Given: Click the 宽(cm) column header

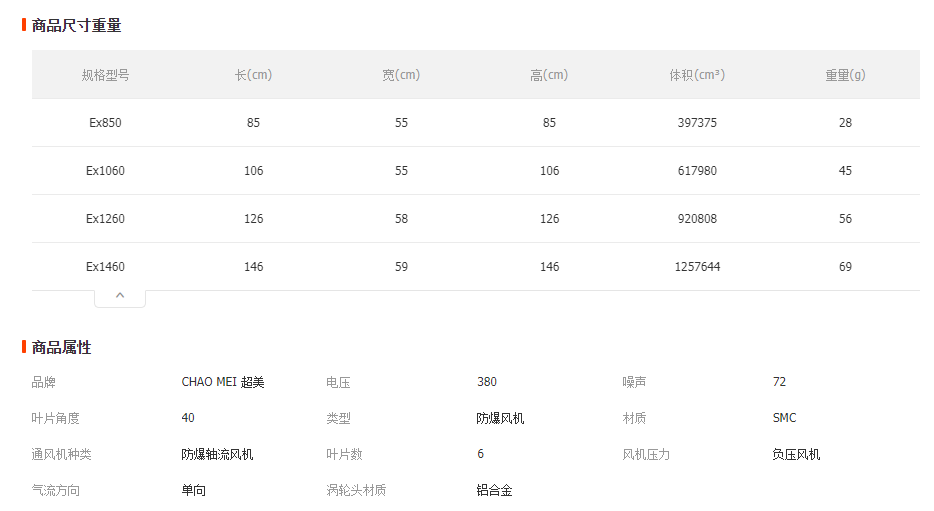Looking at the screenshot, I should (401, 75).
